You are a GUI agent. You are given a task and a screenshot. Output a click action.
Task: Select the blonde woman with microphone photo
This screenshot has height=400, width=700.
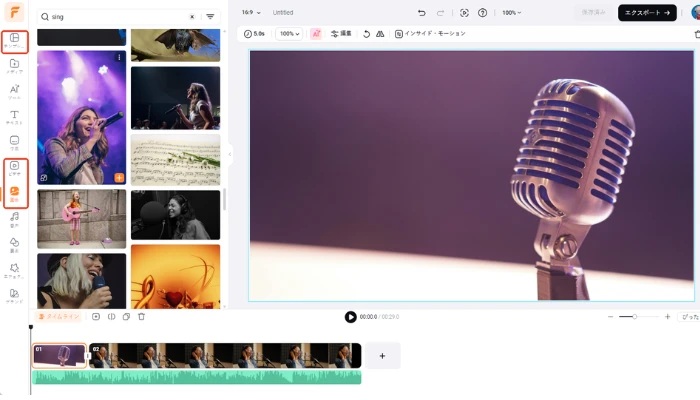coord(82,281)
